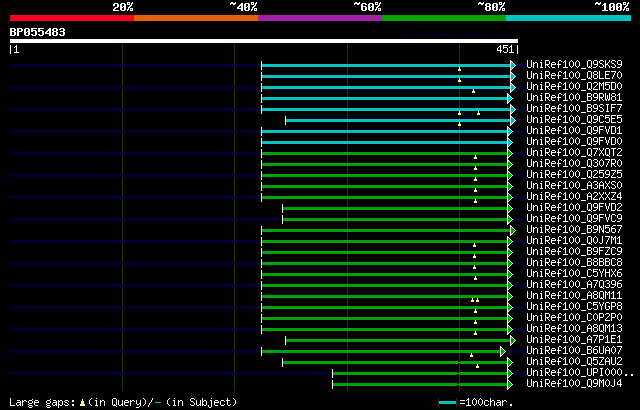
Task: Click the UniRef100_B8BBC8 label
Action: tap(574, 263)
